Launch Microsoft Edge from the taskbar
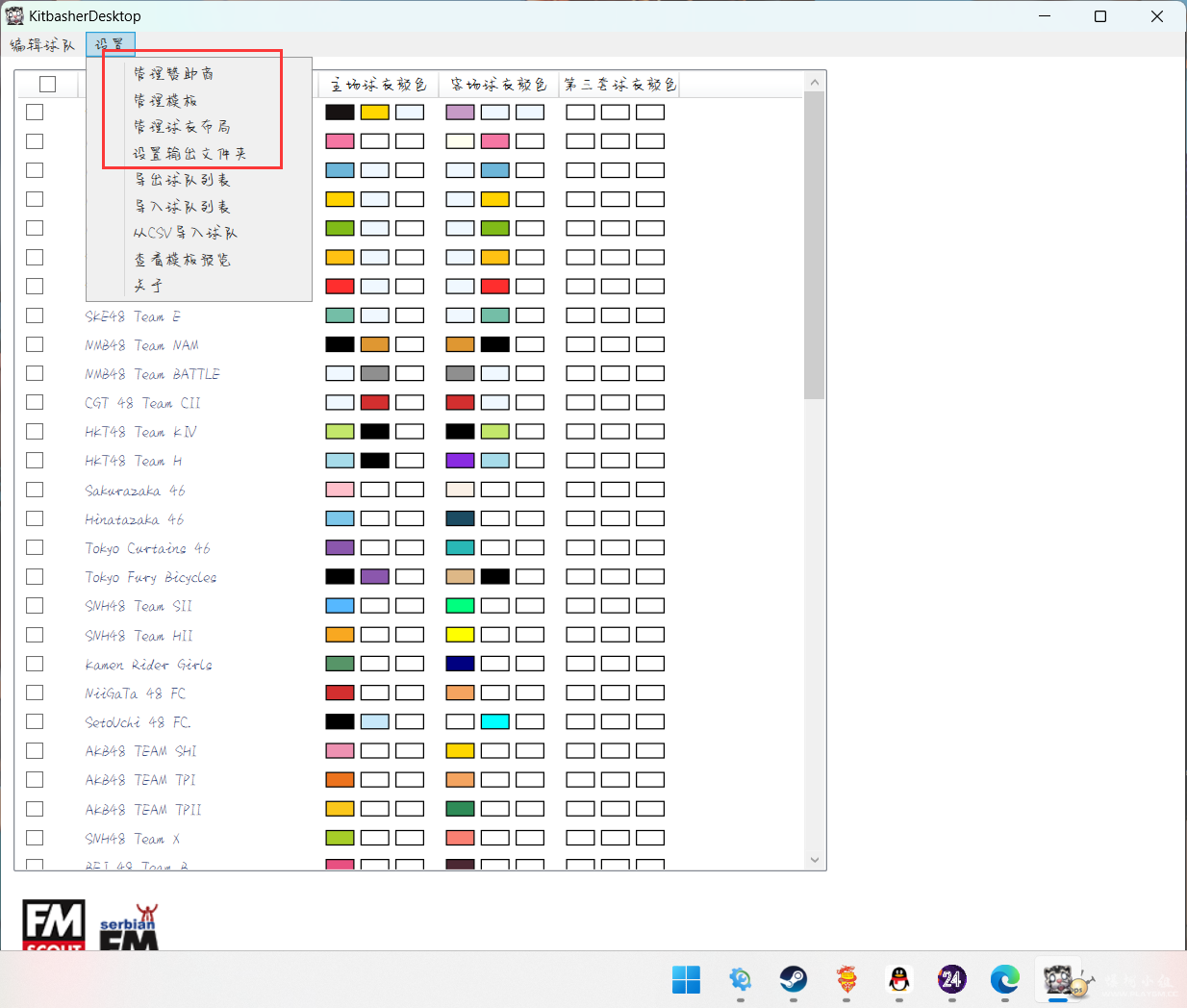The image size is (1187, 1008). (1004, 979)
